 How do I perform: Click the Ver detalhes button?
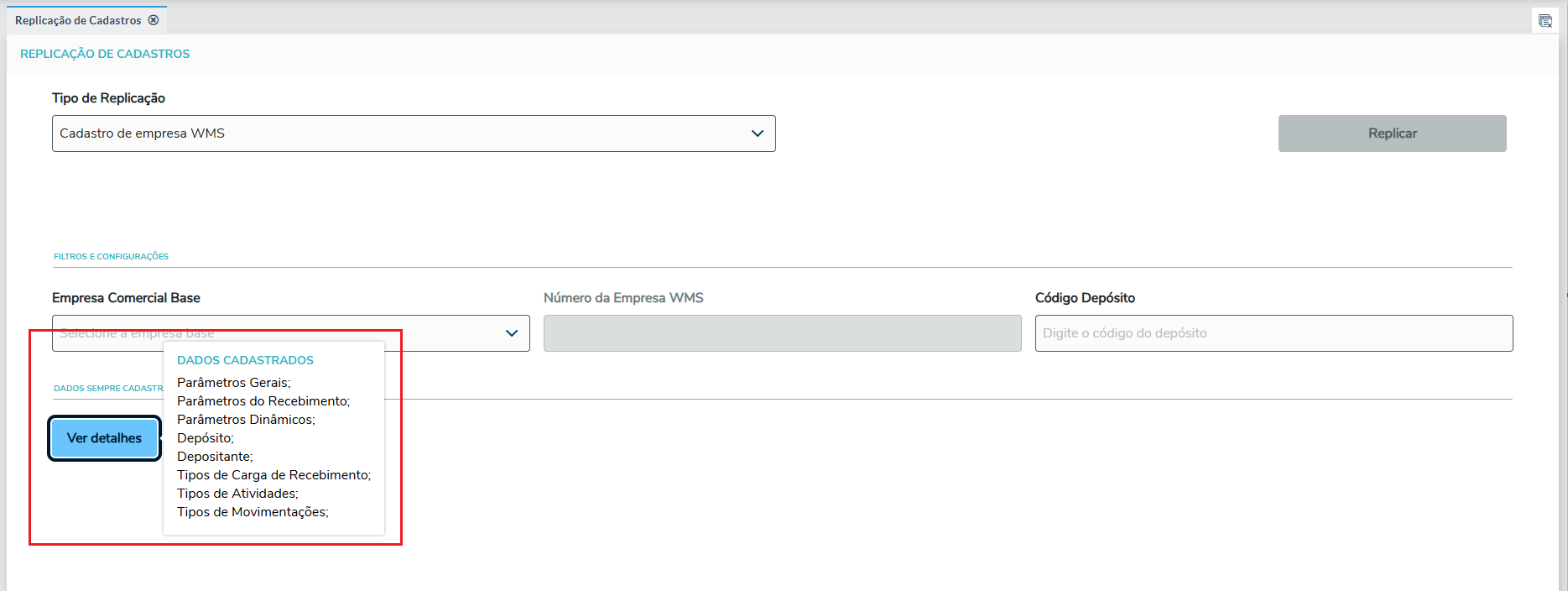[104, 438]
